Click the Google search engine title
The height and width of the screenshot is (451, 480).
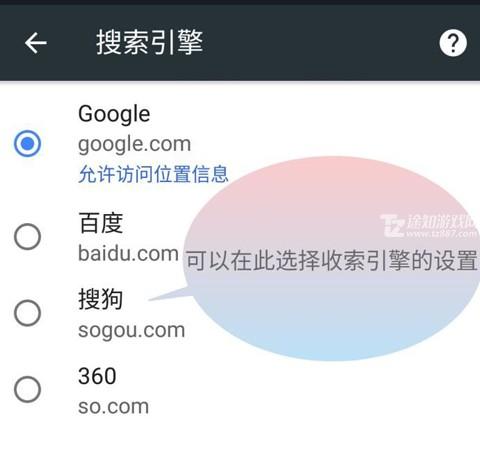[114, 114]
